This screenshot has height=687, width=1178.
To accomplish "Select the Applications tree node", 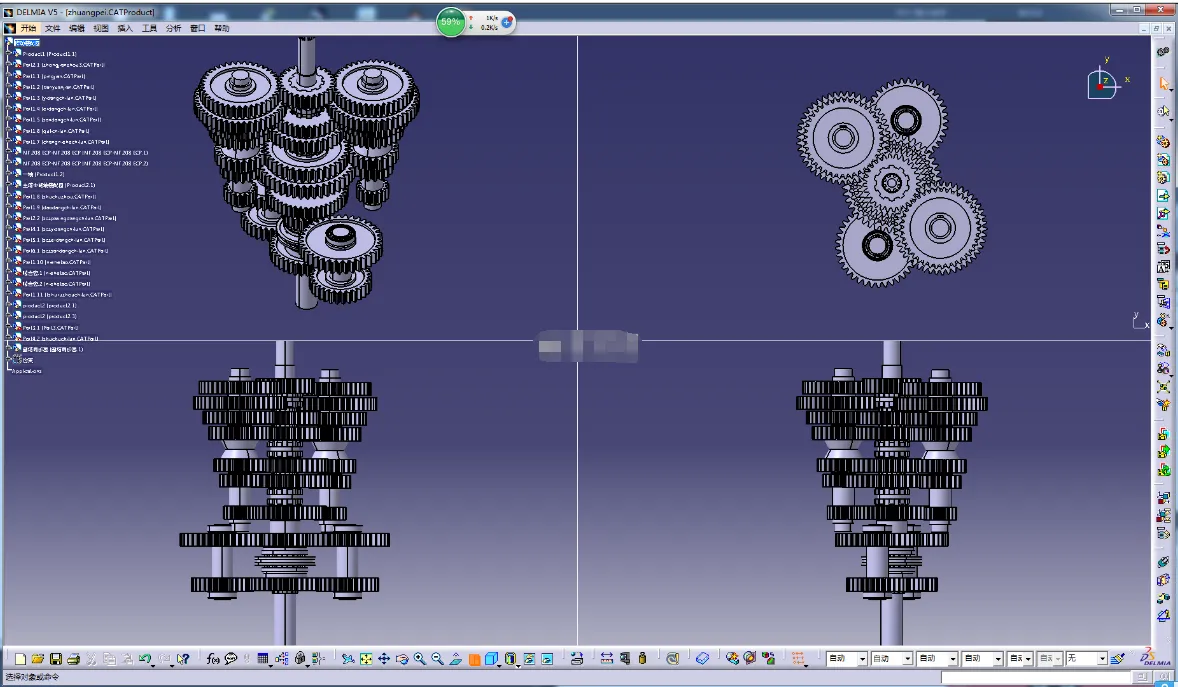I will click(x=27, y=371).
